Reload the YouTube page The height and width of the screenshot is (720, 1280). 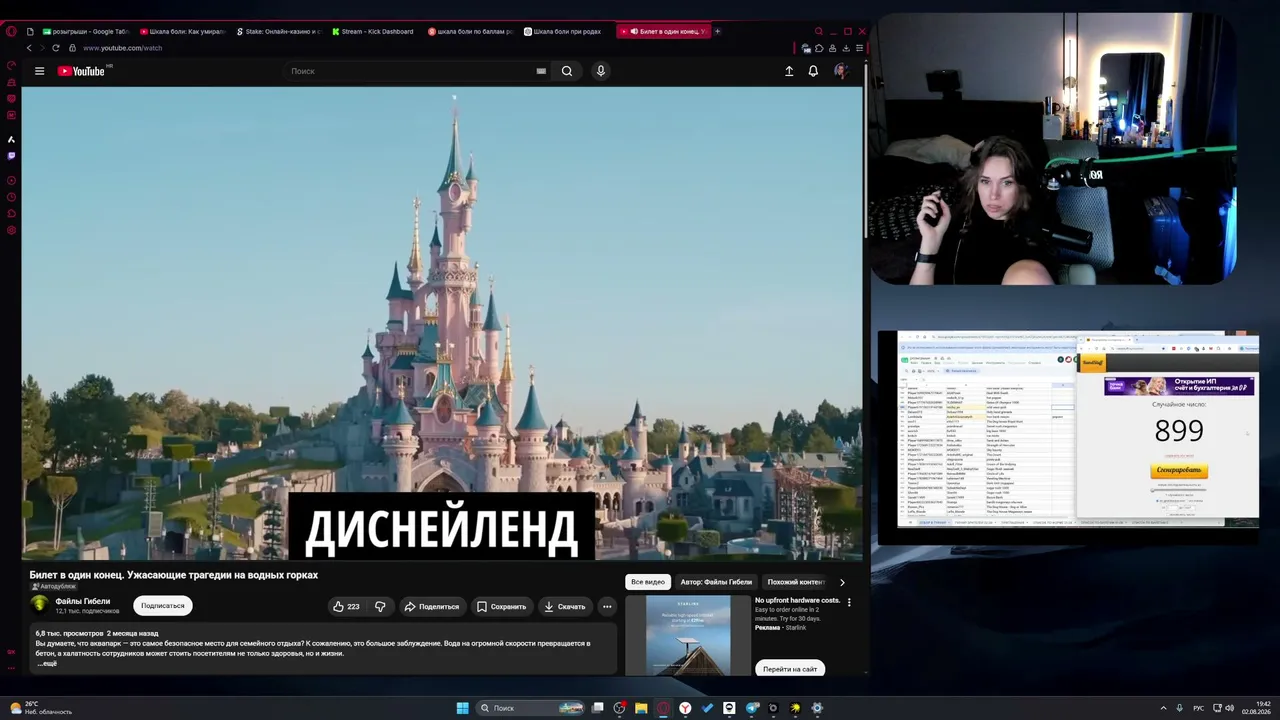click(55, 48)
